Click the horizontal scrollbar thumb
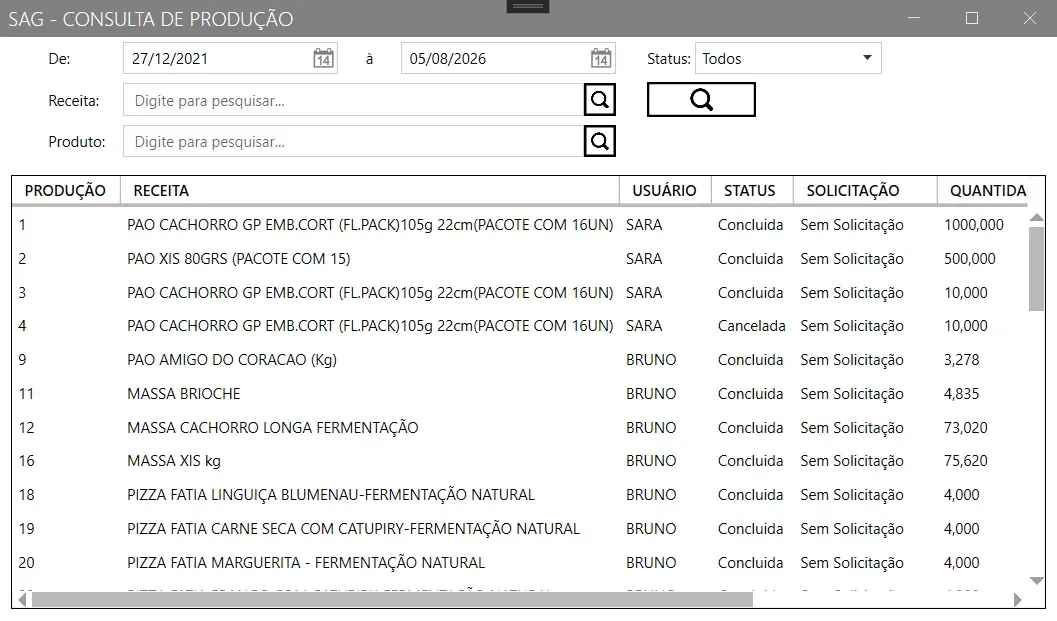Image resolution: width=1057 pixels, height=621 pixels. [392, 599]
